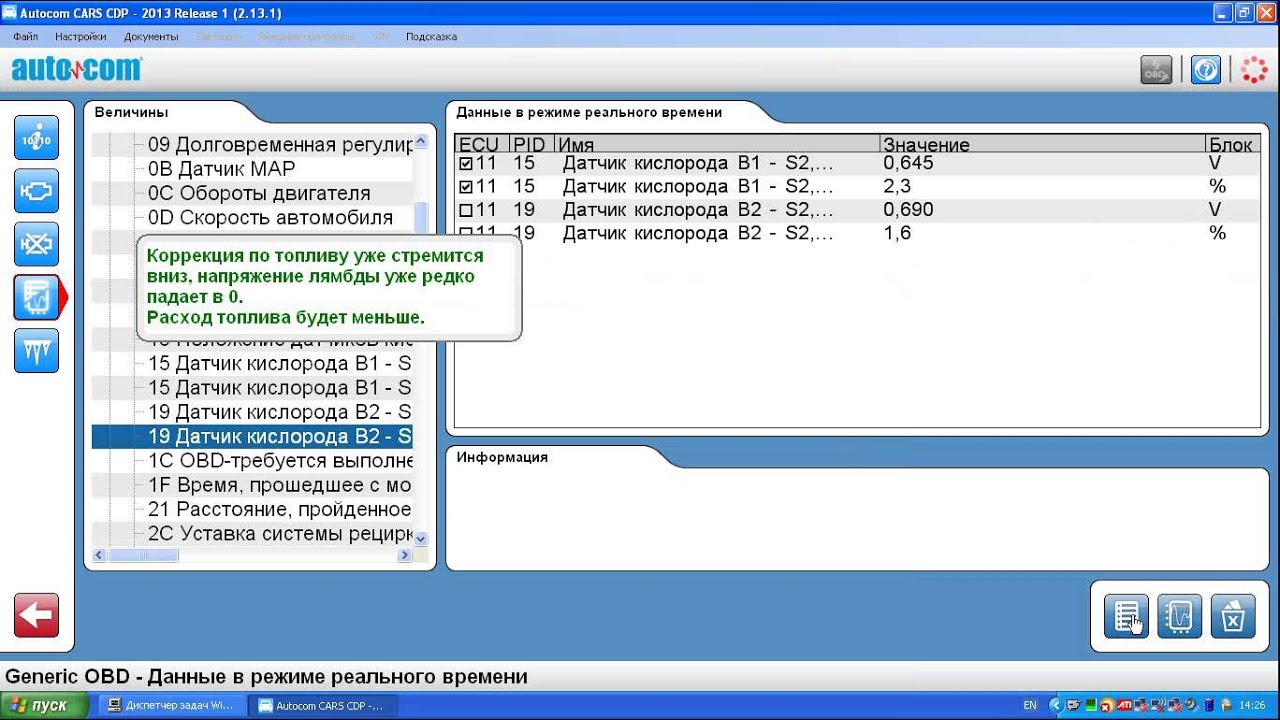
Task: Switch to Autocom CARS CDP taskbar button
Action: (322, 705)
